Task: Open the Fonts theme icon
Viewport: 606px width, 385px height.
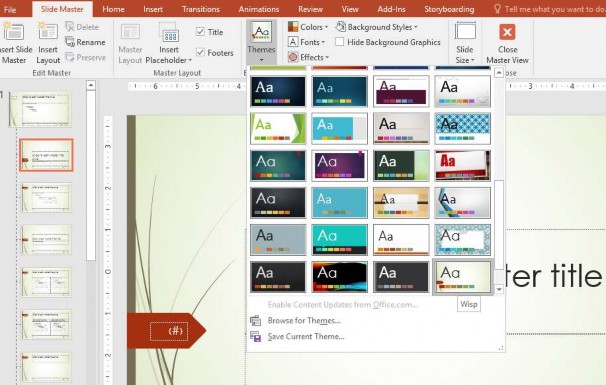Action: click(x=293, y=42)
